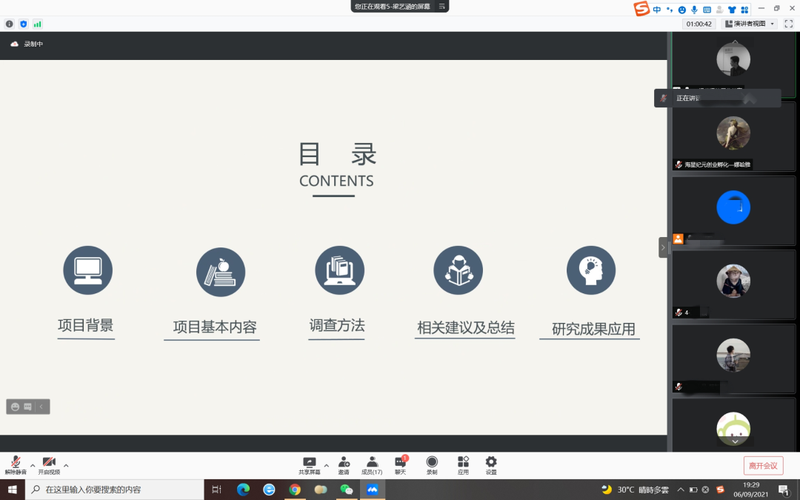This screenshot has width=800, height=500.
Task: Open the 聊天 (Chat) window
Action: click(x=401, y=464)
